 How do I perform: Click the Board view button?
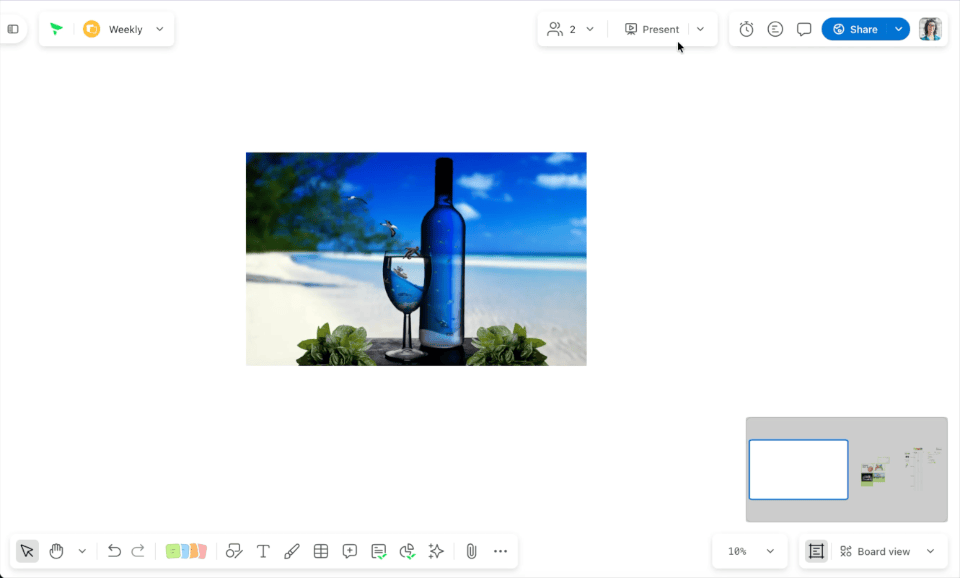875,551
